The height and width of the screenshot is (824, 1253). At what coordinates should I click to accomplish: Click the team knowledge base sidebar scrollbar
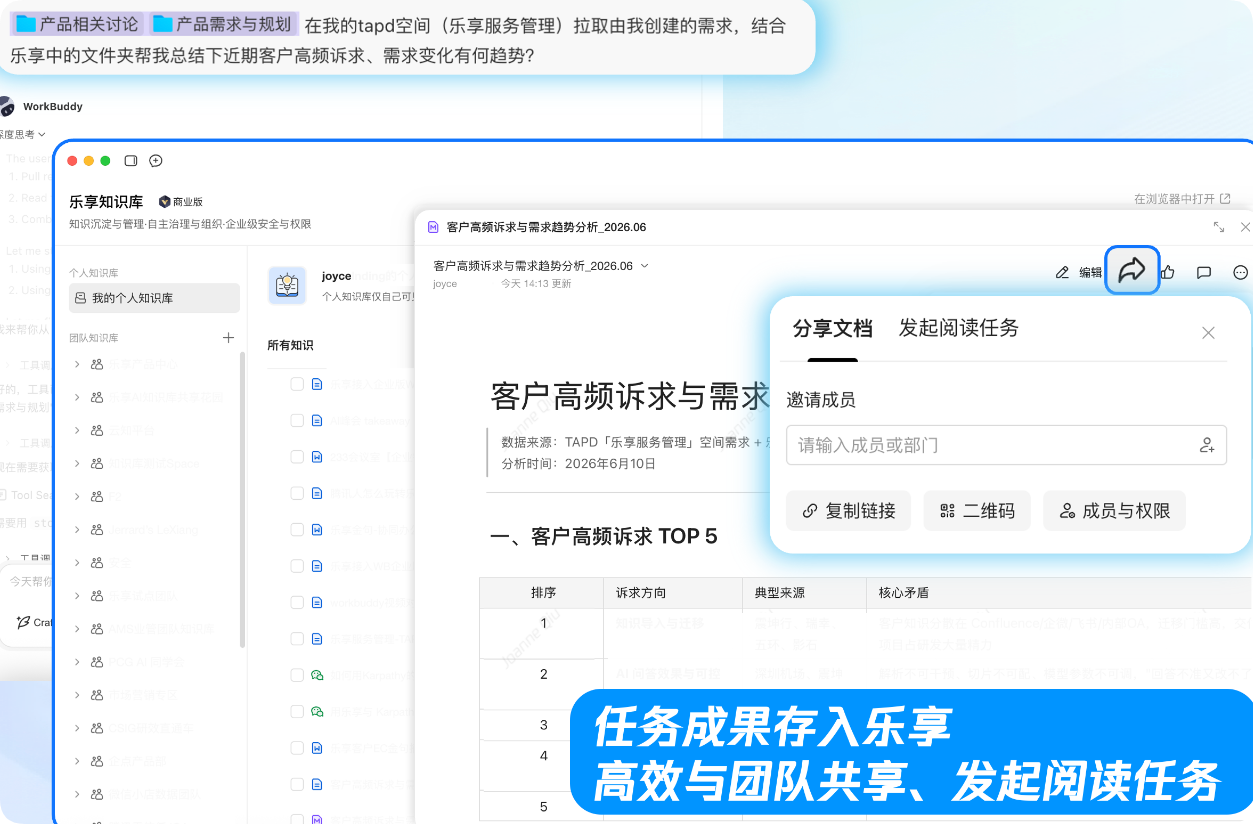click(242, 500)
